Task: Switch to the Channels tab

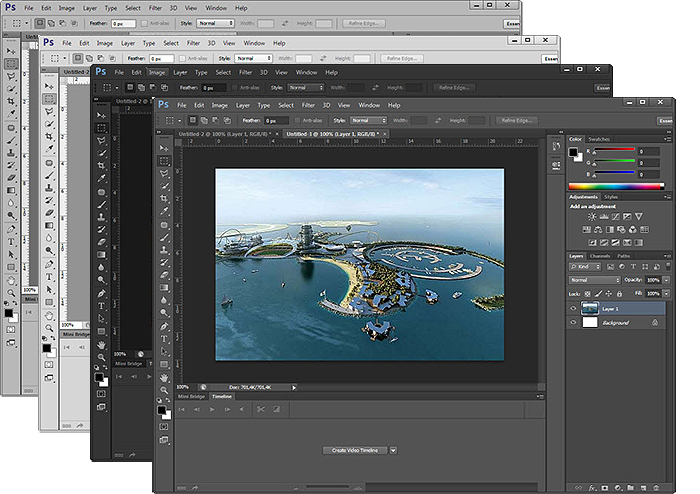Action: (600, 256)
